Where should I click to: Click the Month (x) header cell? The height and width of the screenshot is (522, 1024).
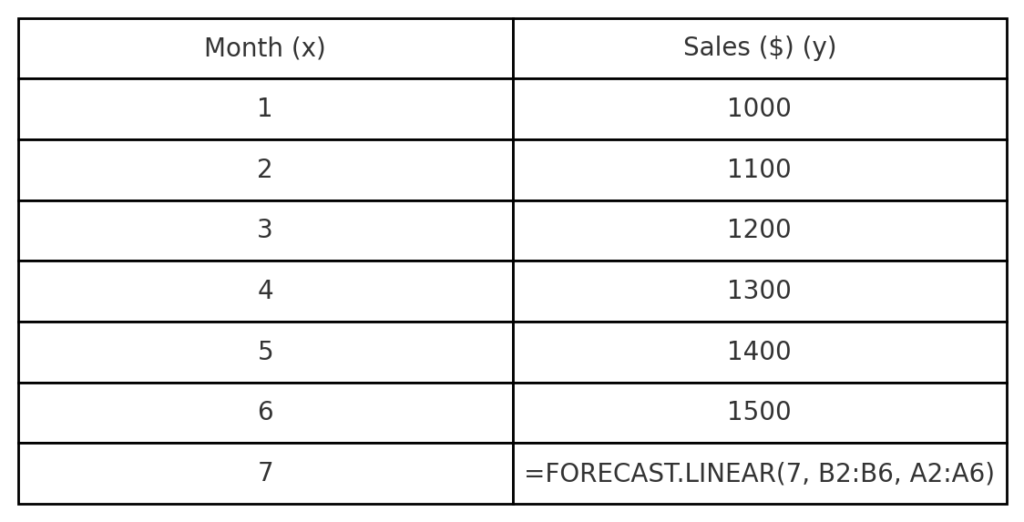click(265, 48)
